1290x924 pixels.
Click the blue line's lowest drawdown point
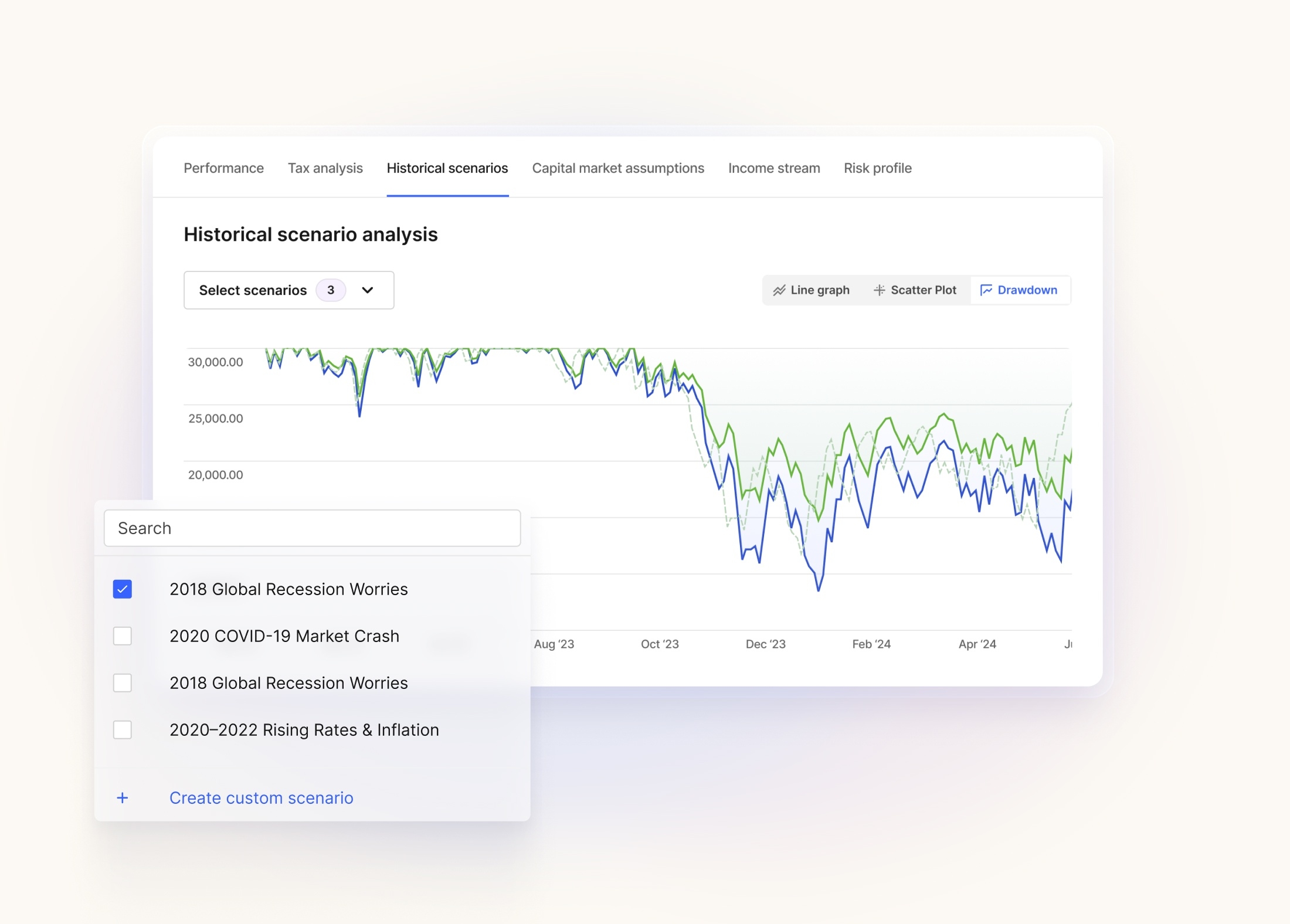(x=819, y=590)
